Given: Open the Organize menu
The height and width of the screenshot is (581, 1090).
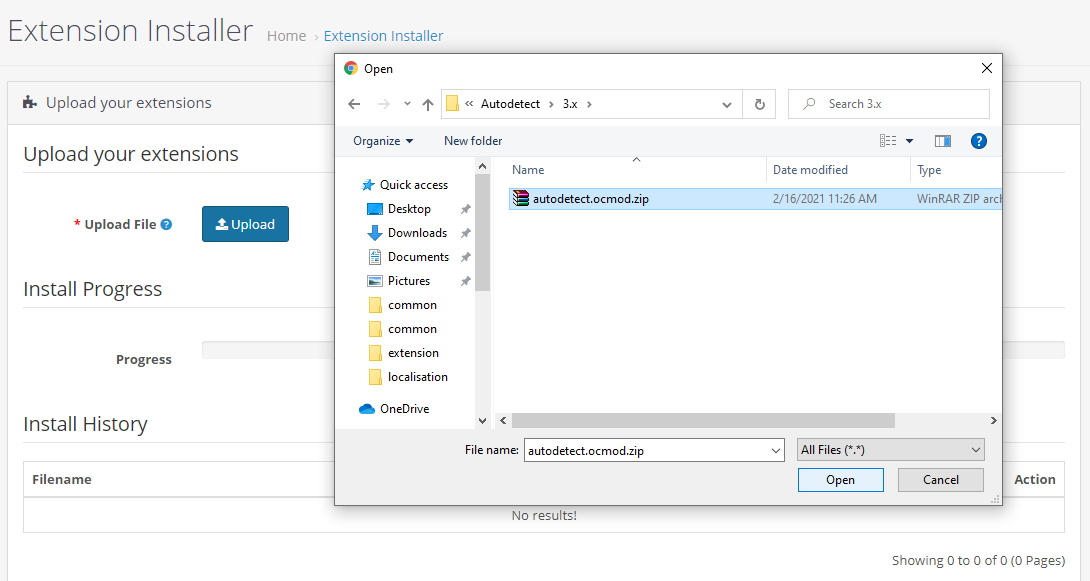Looking at the screenshot, I should click(383, 141).
